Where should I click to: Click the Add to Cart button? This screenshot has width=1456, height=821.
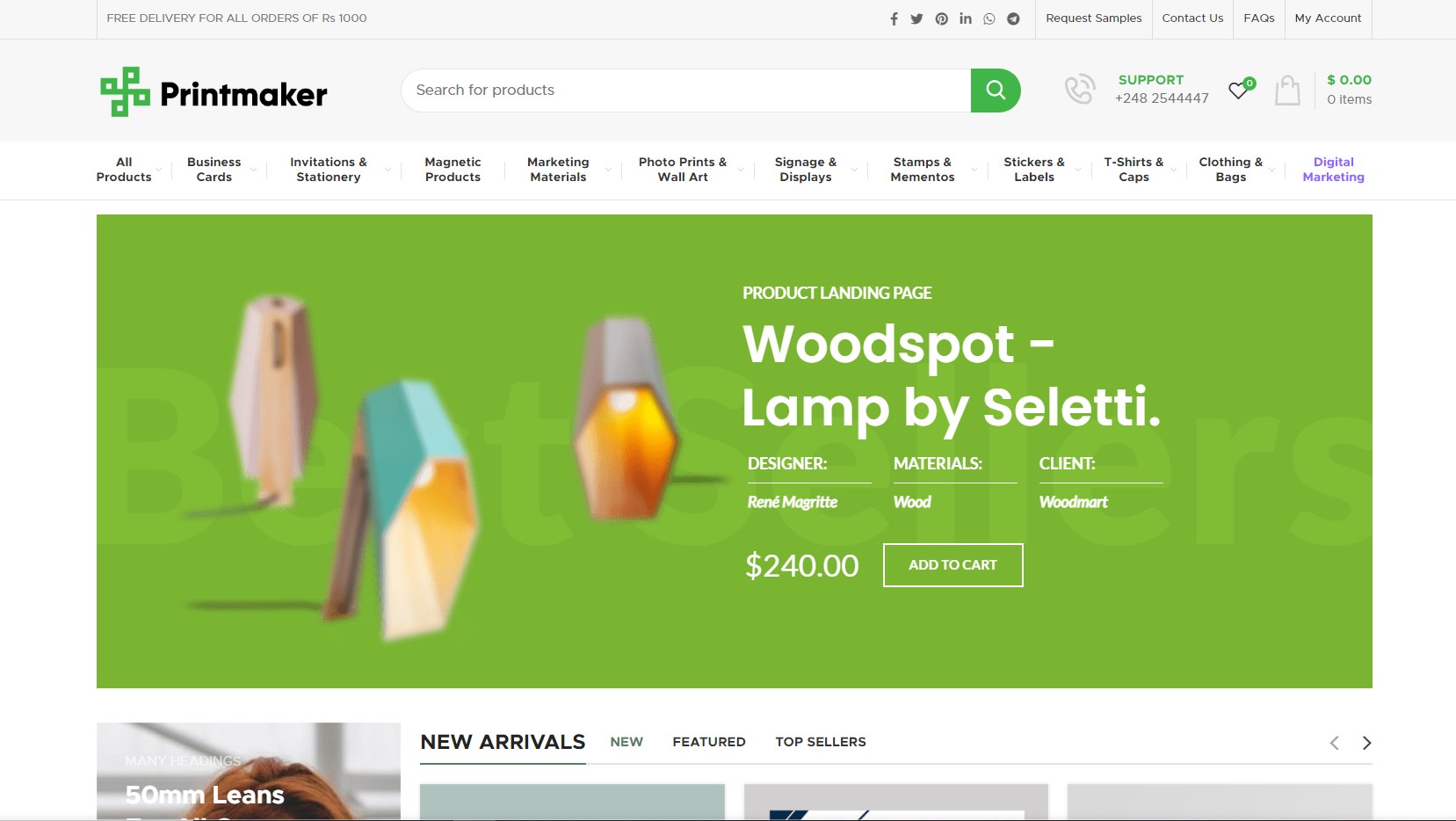pos(953,565)
